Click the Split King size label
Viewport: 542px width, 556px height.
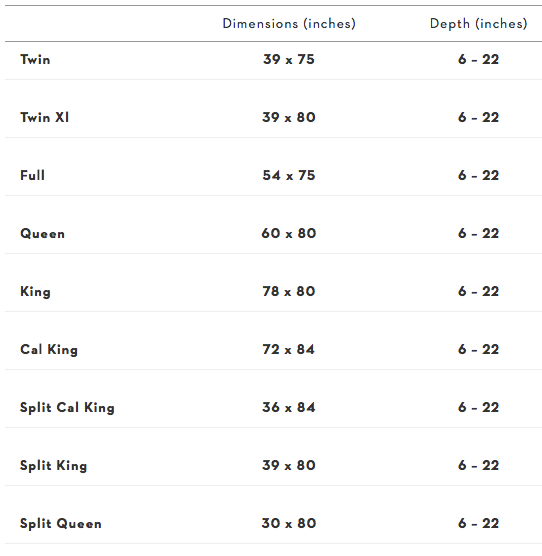pyautogui.click(x=54, y=466)
